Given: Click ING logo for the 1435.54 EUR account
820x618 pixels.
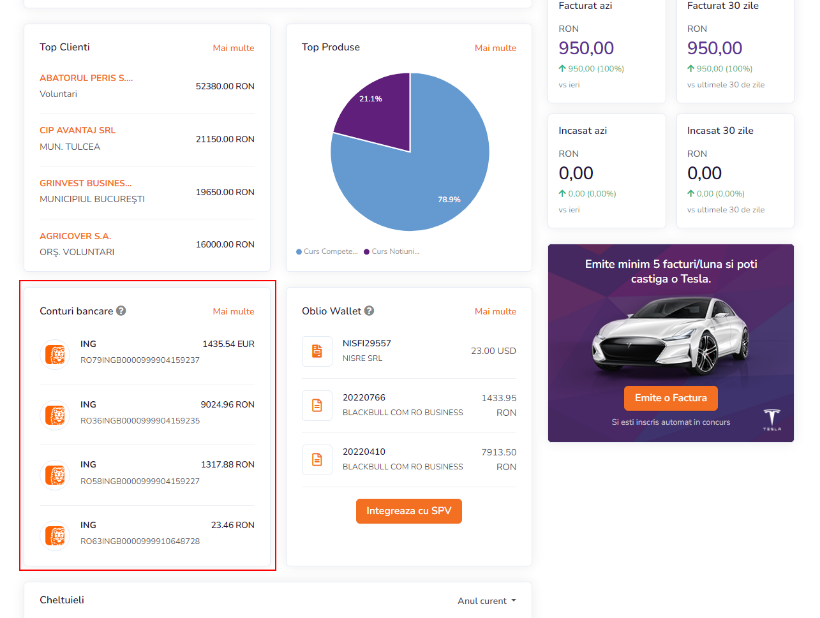Looking at the screenshot, I should point(55,354).
